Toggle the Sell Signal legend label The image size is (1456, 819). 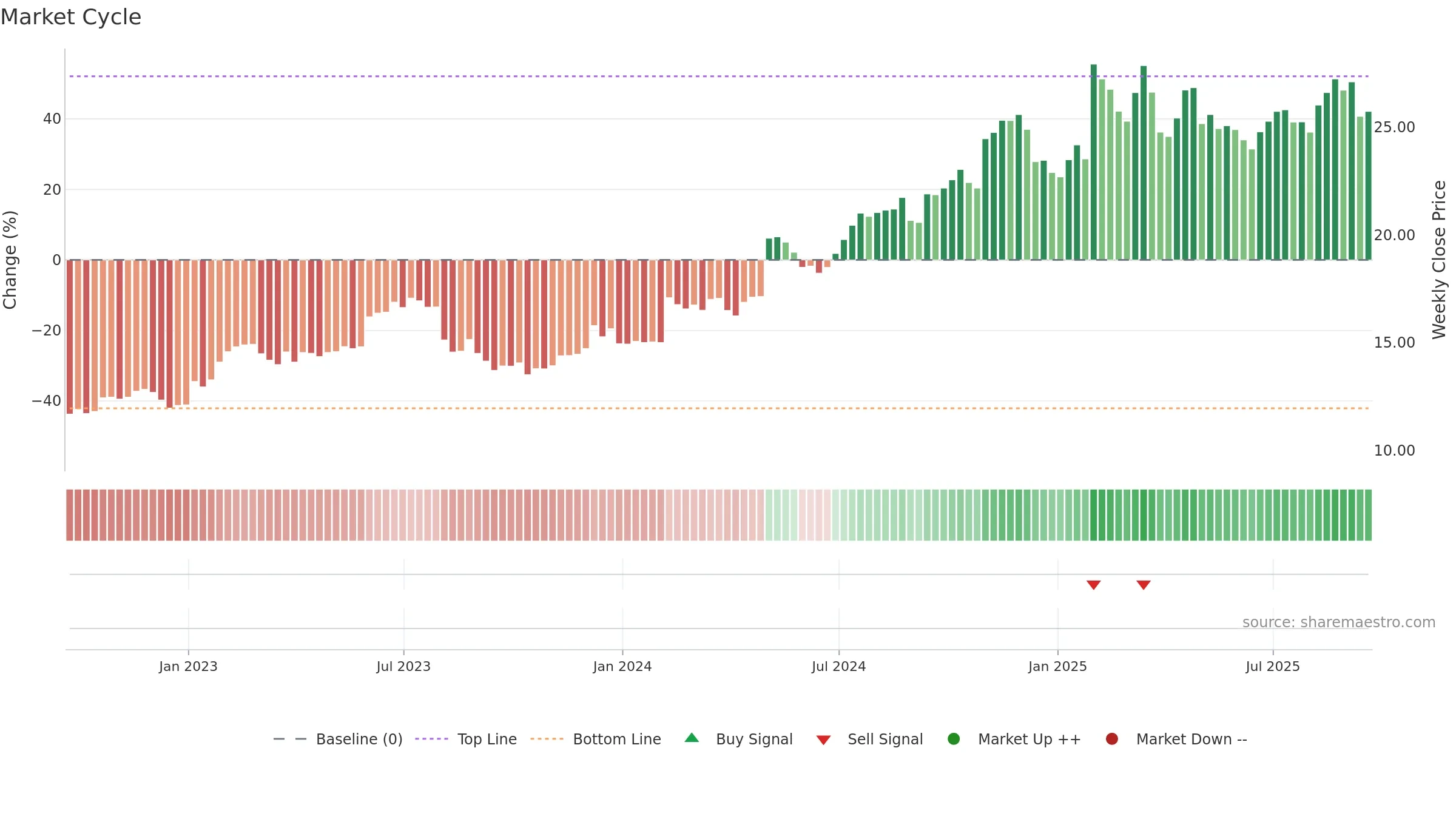[x=885, y=739]
